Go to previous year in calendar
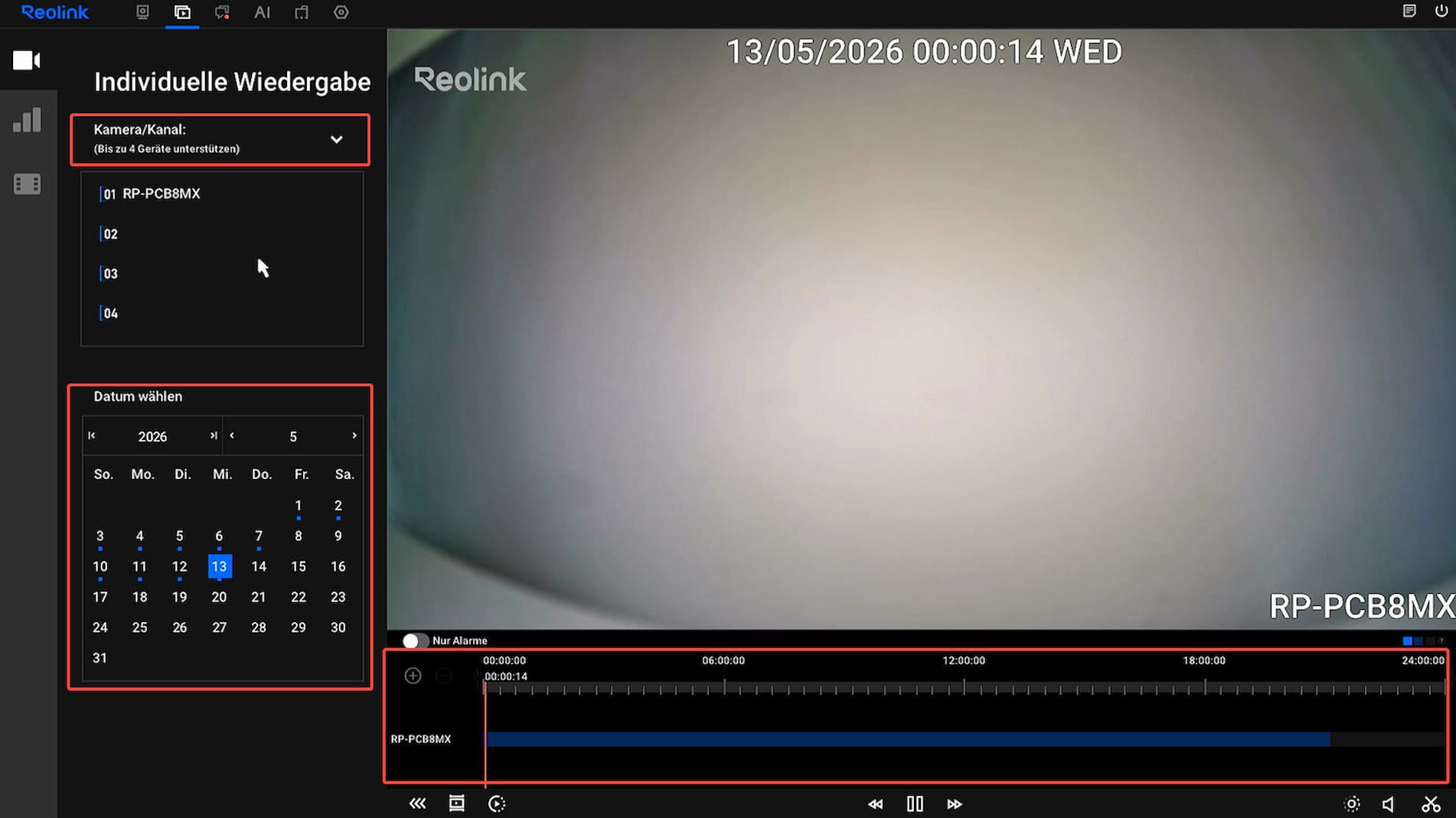The image size is (1456, 818). (x=92, y=435)
